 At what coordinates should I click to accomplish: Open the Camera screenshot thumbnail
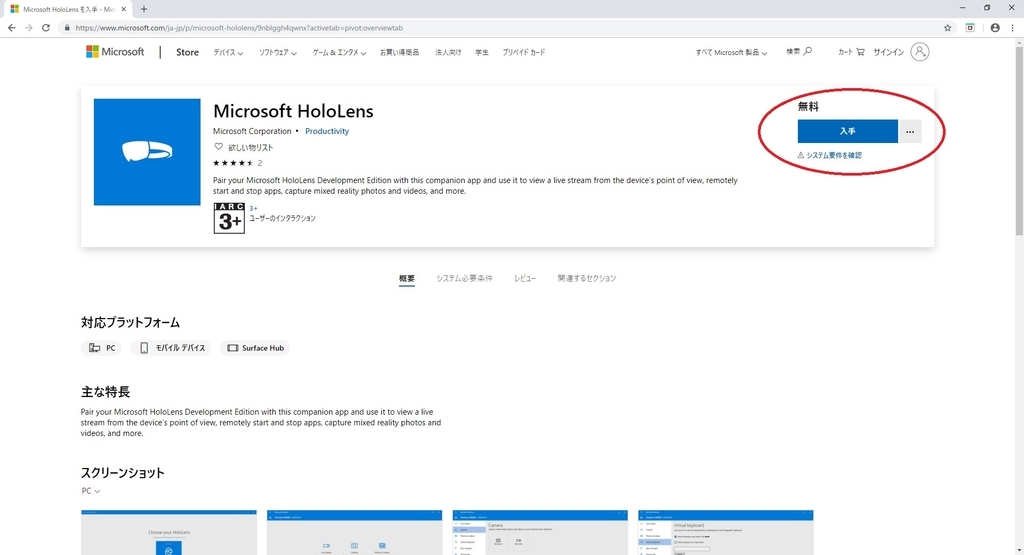pos(539,533)
